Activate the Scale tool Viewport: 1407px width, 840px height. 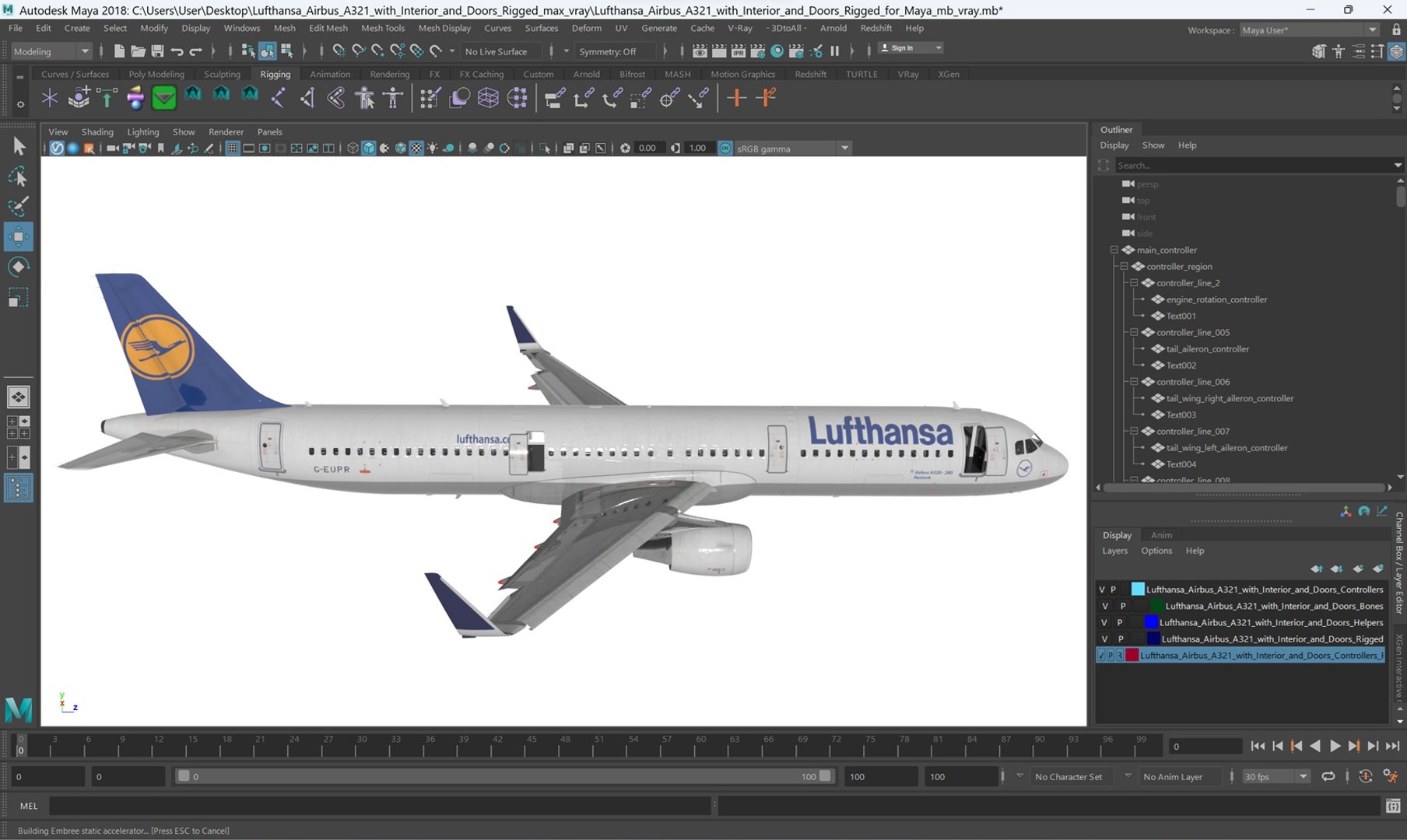(x=18, y=297)
